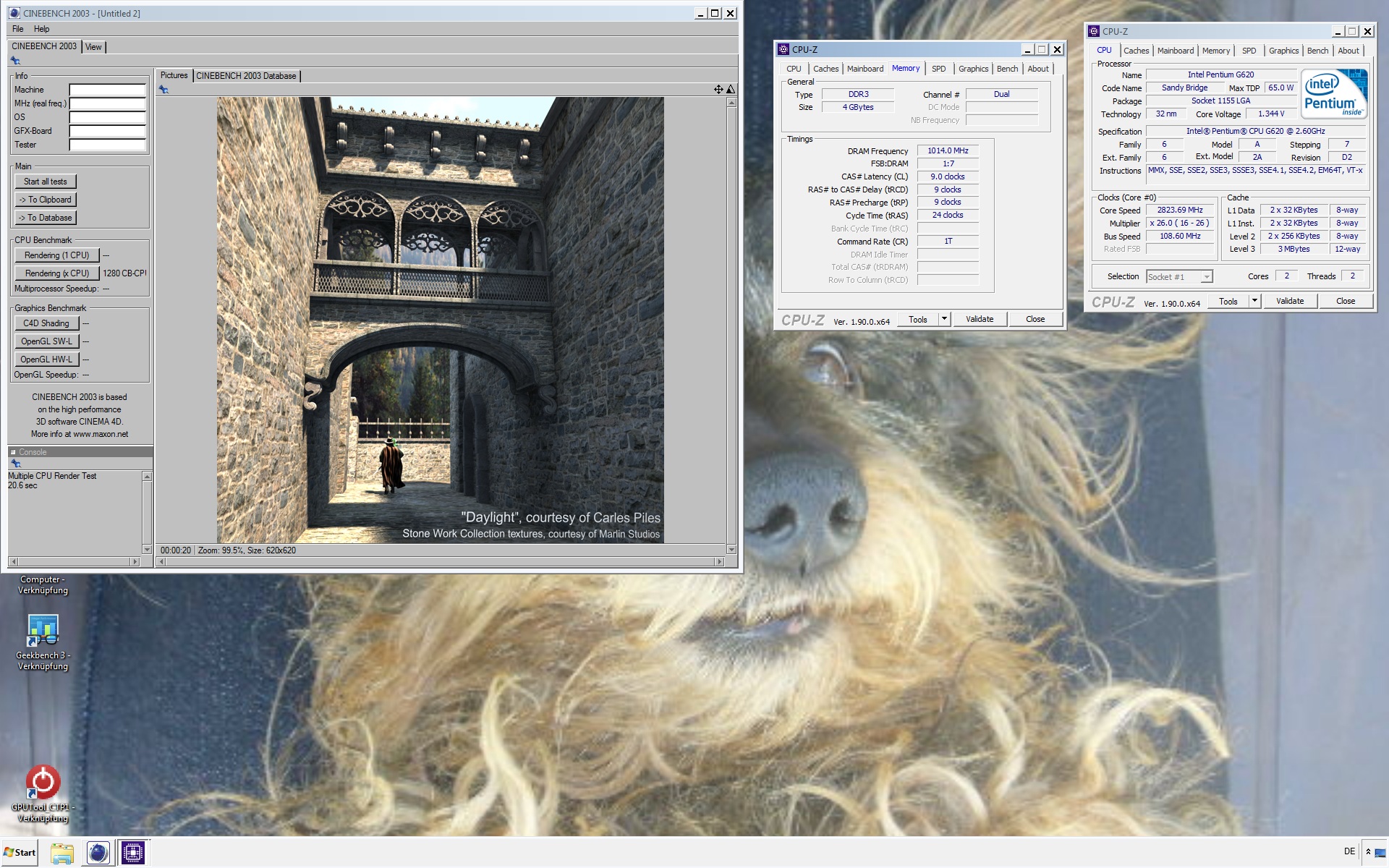Run the C4D Shading test
The height and width of the screenshot is (868, 1389).
(x=46, y=323)
